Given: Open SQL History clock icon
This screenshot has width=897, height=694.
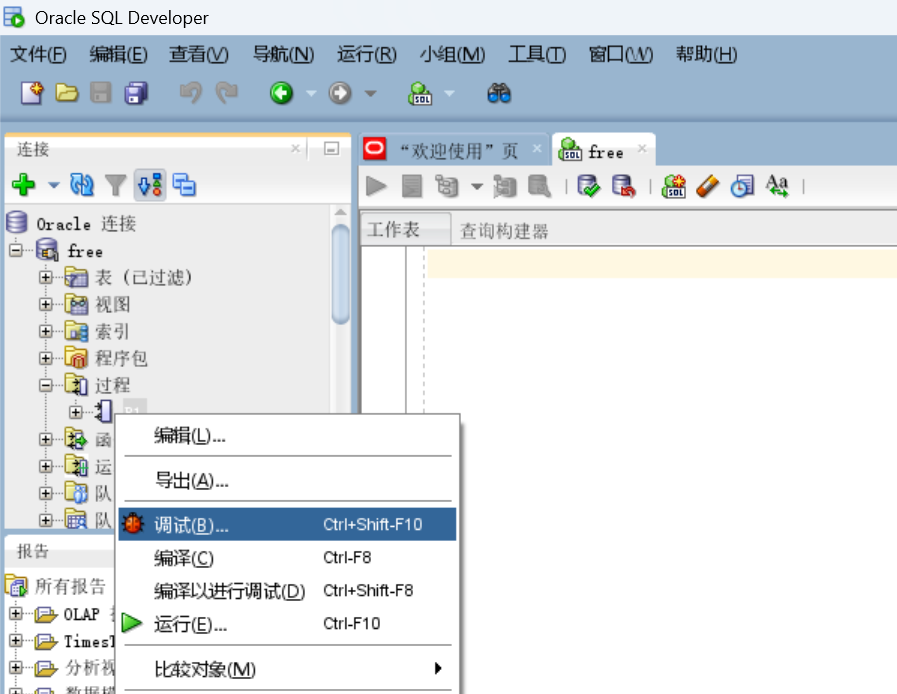Looking at the screenshot, I should 742,186.
